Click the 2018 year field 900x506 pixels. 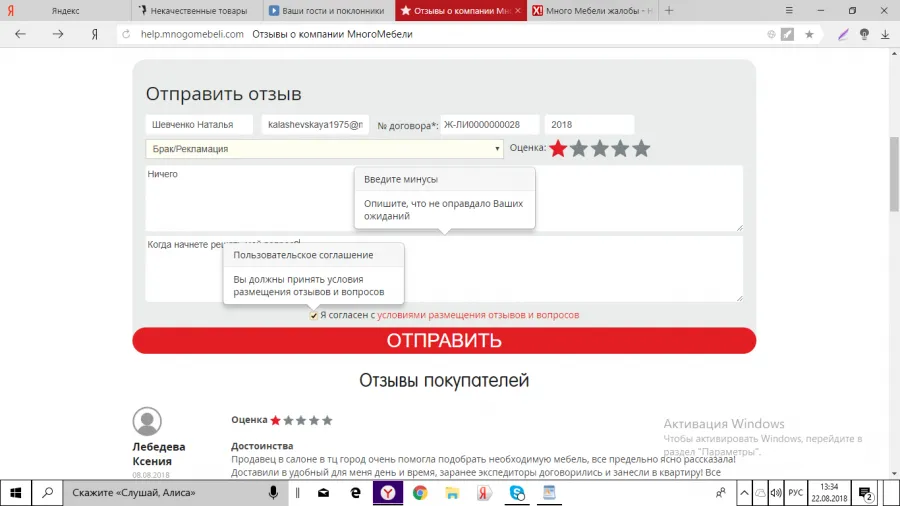click(589, 124)
